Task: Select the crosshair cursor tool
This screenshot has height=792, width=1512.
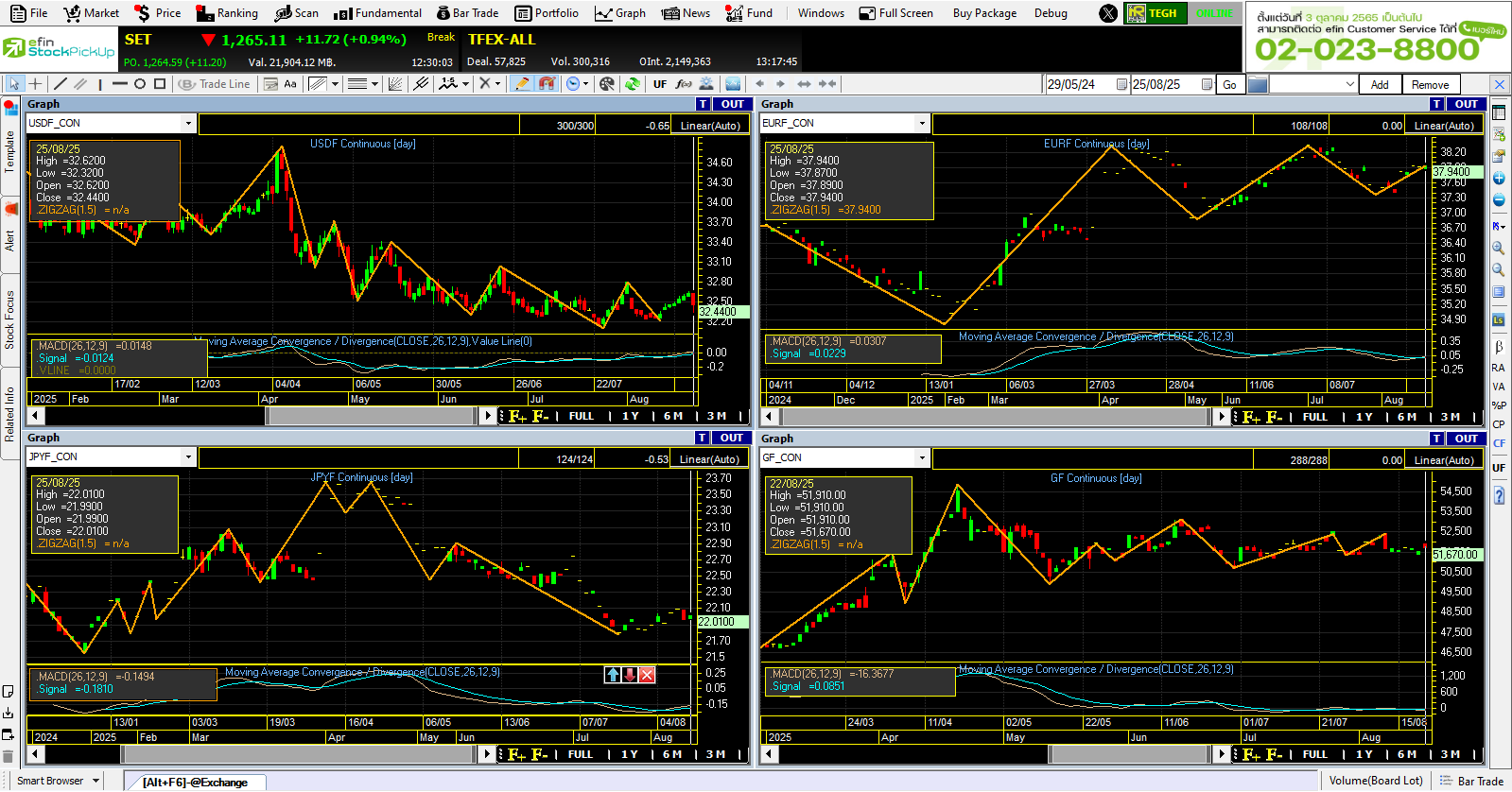Action: pos(36,84)
